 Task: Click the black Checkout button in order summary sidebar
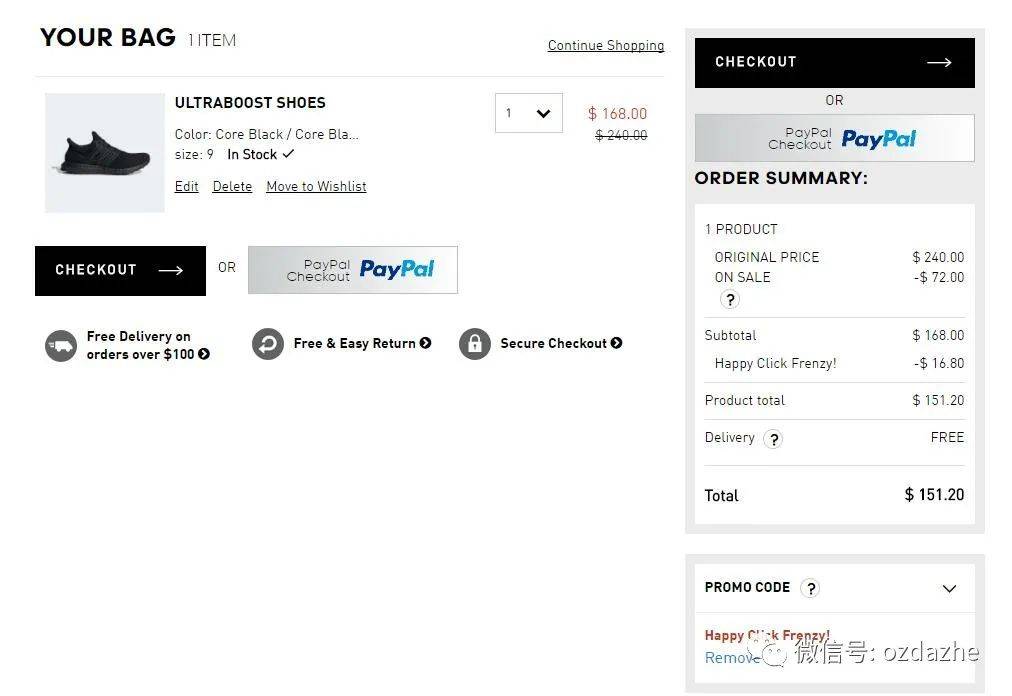pyautogui.click(x=835, y=63)
